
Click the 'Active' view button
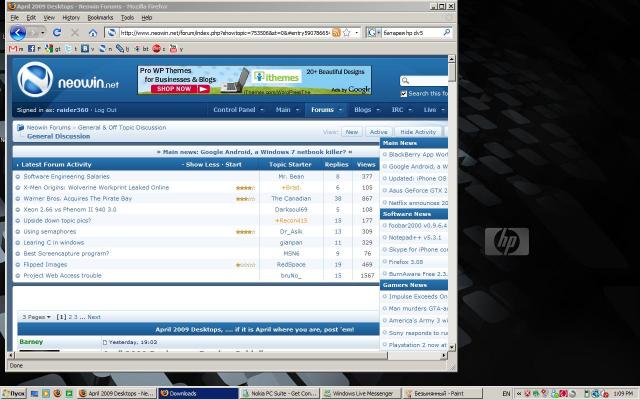(378, 132)
